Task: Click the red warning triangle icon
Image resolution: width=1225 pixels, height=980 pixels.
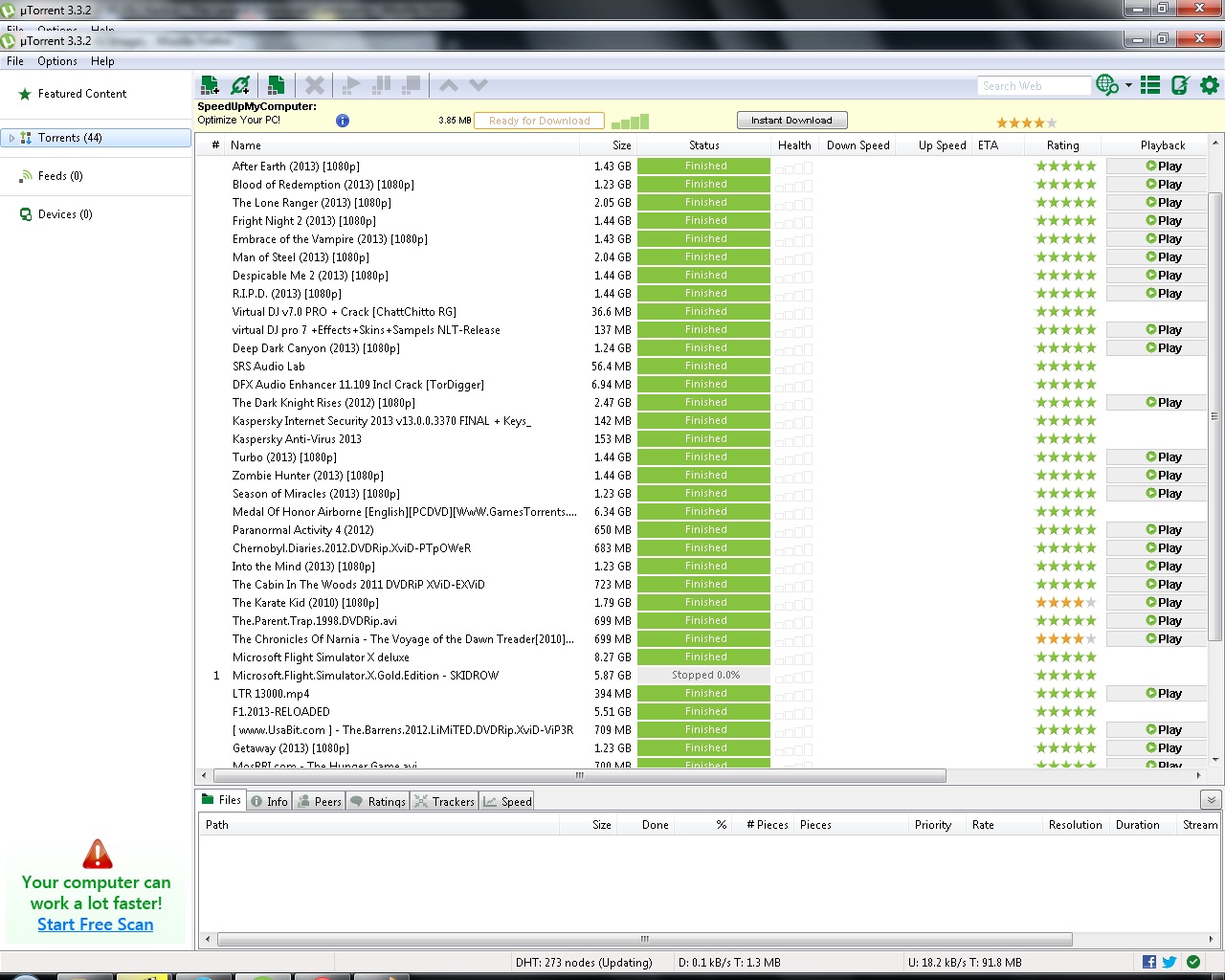Action: (x=98, y=853)
